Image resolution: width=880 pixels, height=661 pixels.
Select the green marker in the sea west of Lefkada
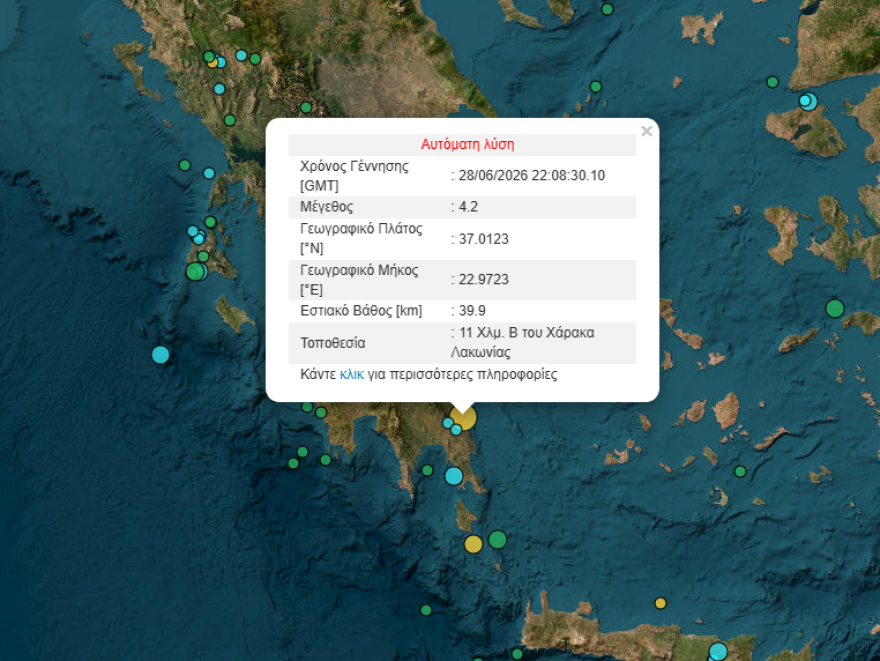pos(185,165)
